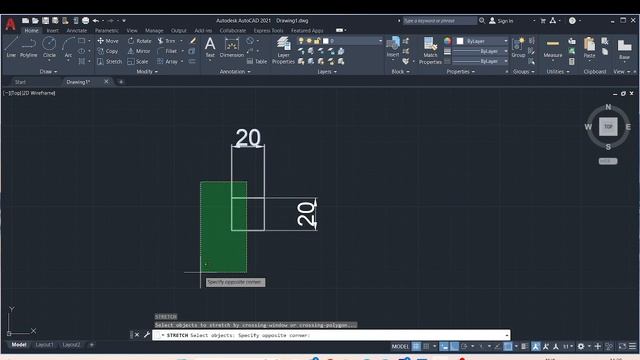This screenshot has width=640, height=360.
Task: Toggle ortho mode in status bar
Action: click(454, 346)
